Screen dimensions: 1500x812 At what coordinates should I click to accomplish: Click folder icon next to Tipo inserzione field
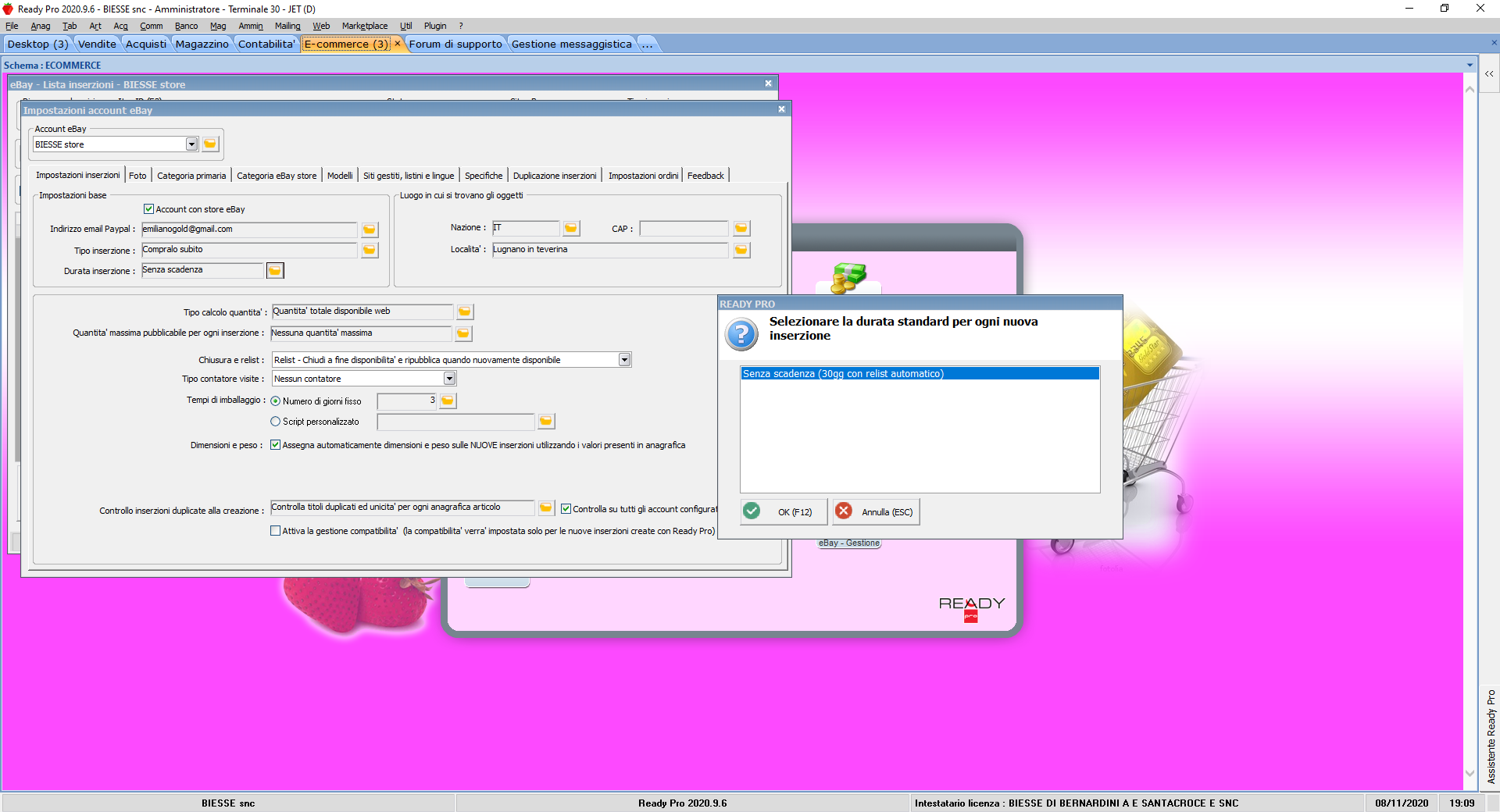[370, 250]
